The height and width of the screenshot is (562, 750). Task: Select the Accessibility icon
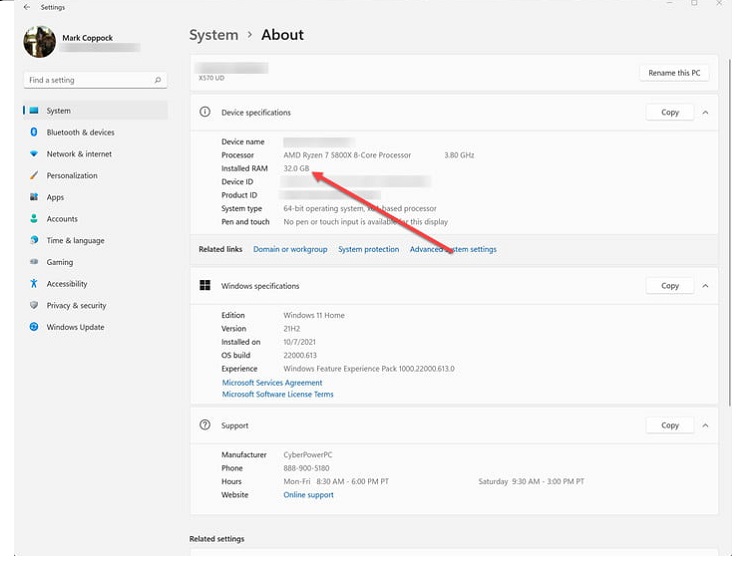pos(34,284)
